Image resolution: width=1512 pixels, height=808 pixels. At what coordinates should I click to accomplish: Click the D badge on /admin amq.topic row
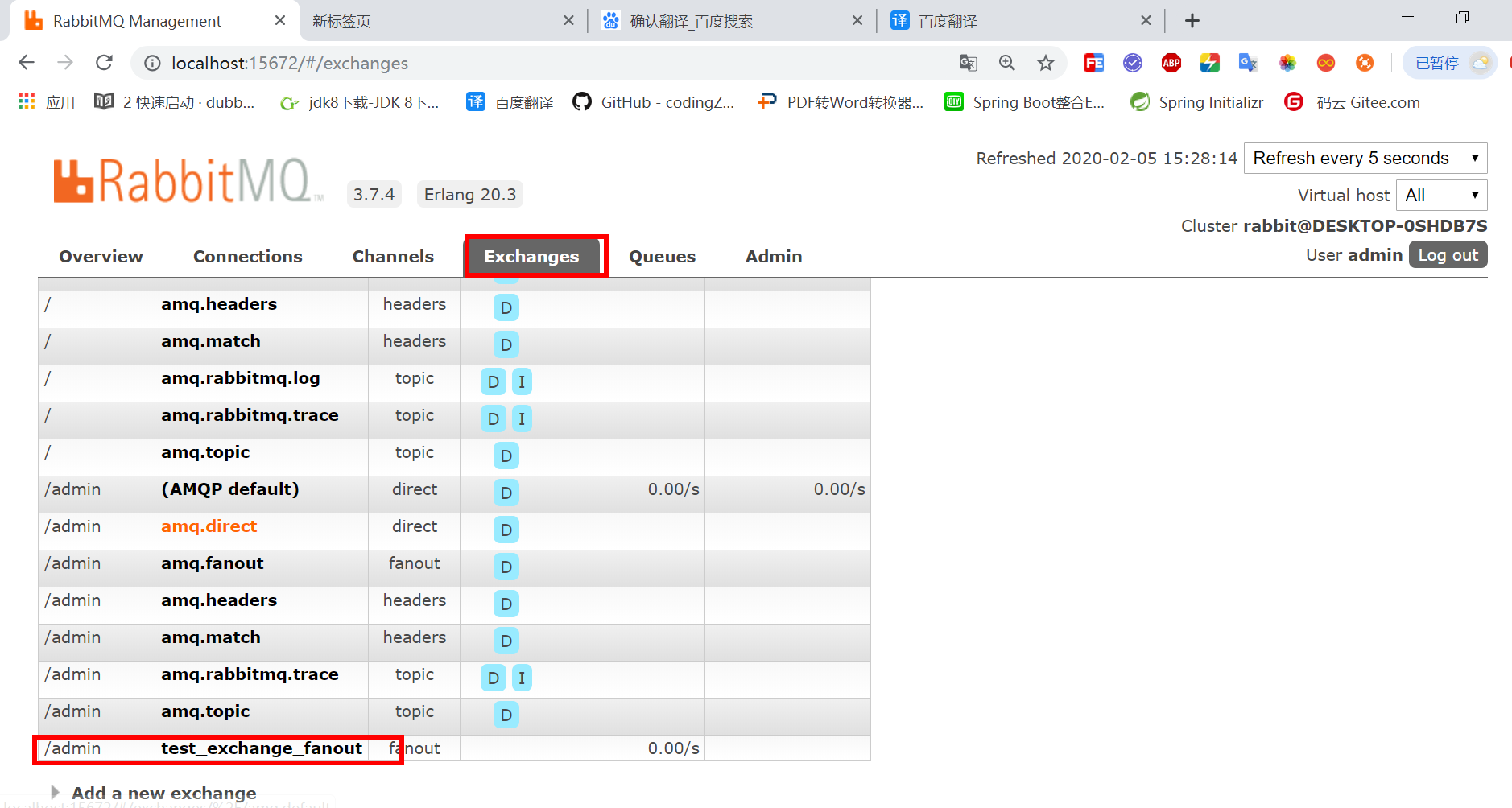click(506, 715)
